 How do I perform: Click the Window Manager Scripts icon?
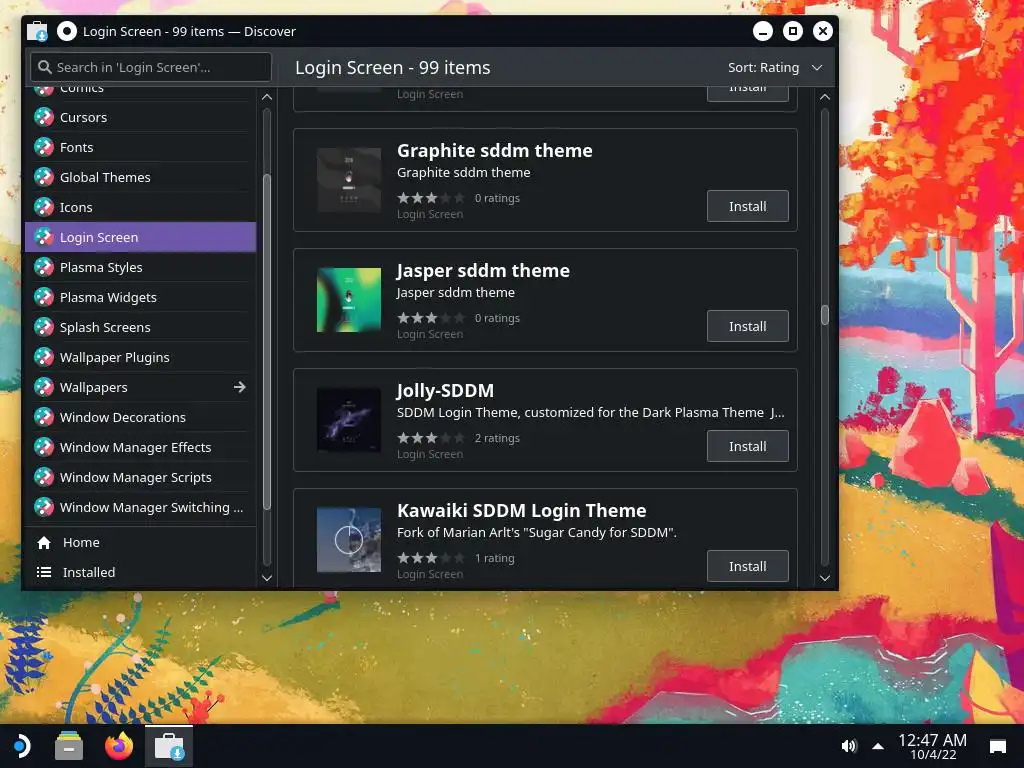(x=44, y=477)
